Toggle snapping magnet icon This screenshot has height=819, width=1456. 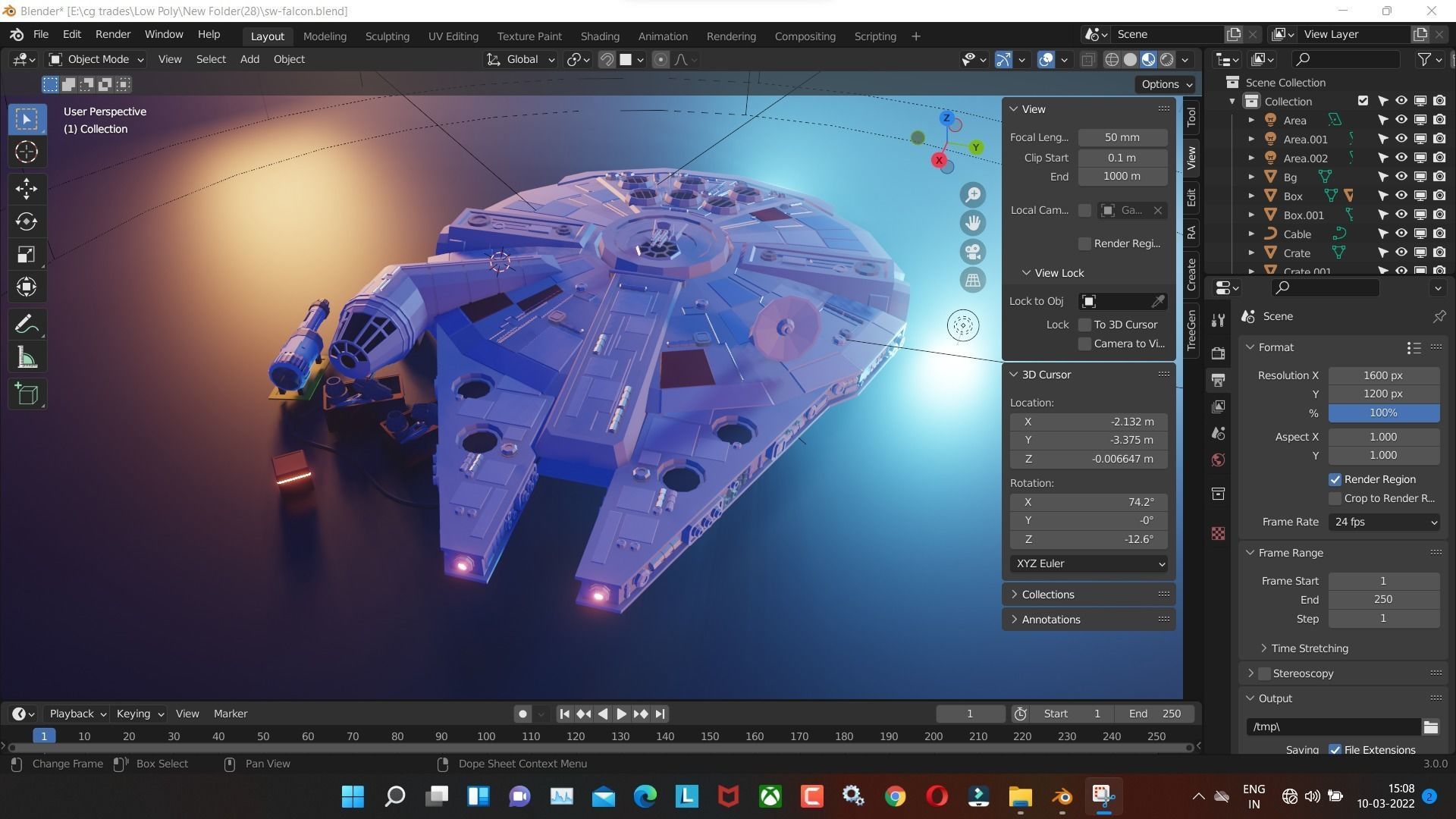[x=607, y=60]
